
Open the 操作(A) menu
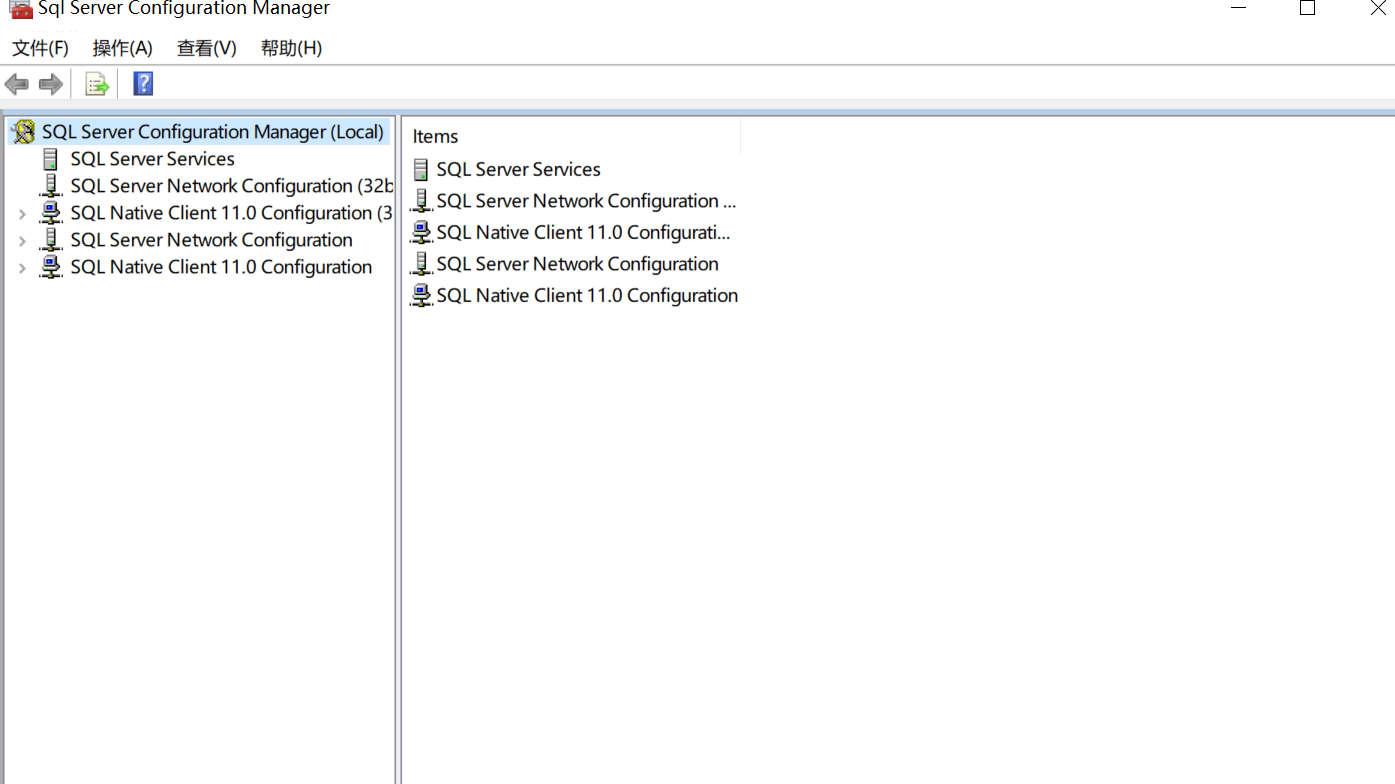coord(122,47)
